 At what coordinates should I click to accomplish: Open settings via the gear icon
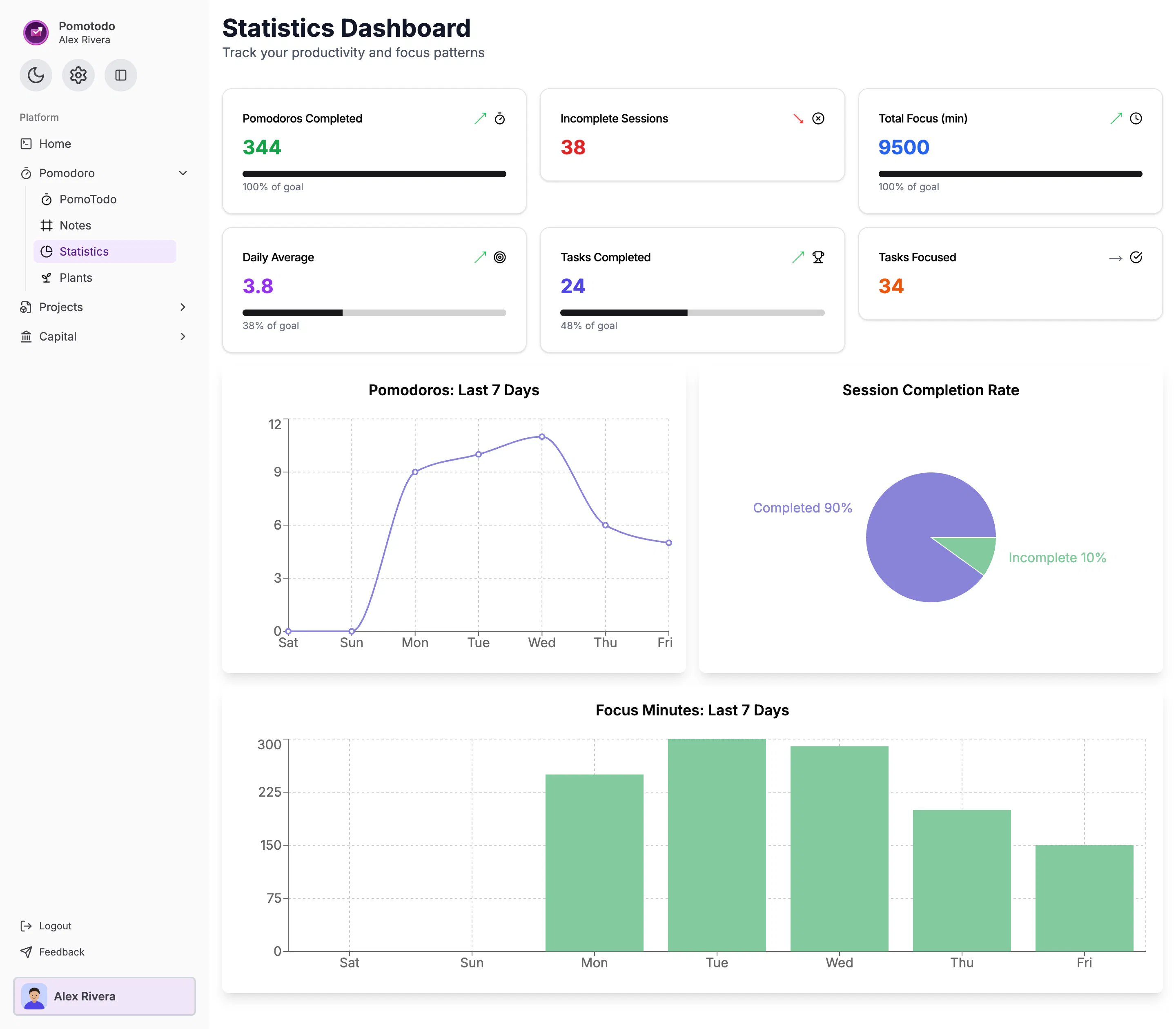tap(78, 75)
